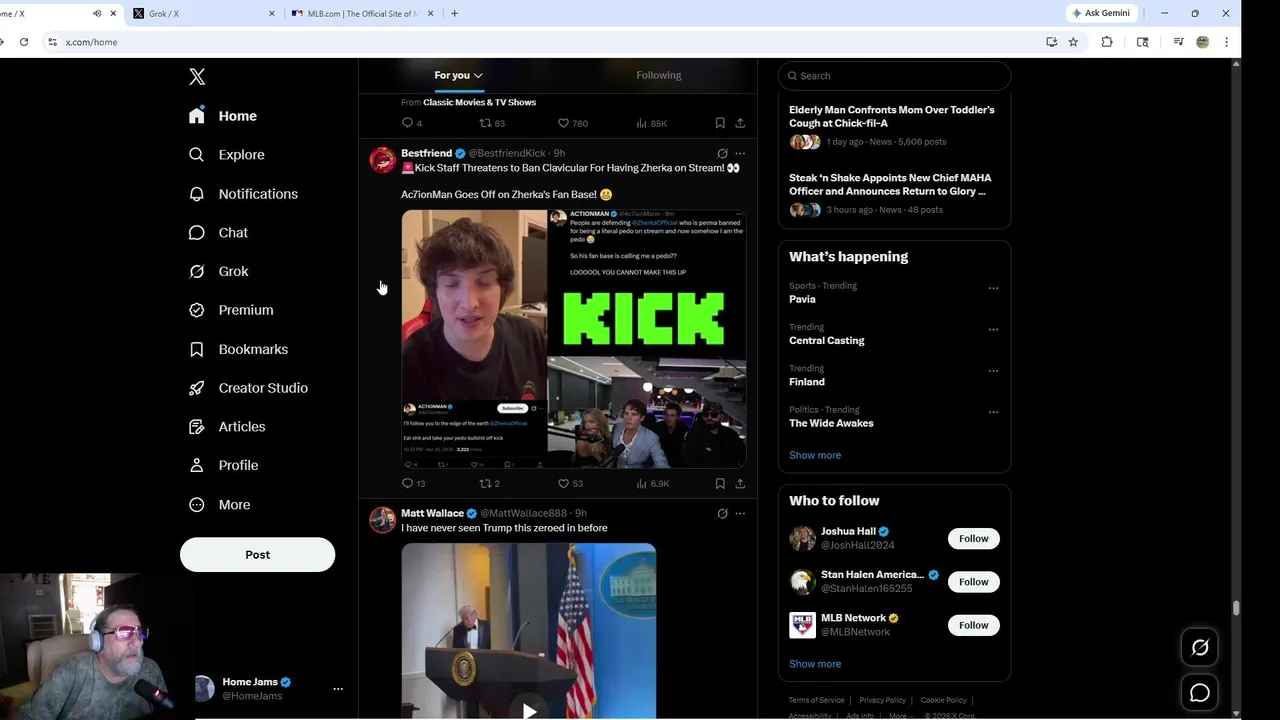The image size is (1280, 720).
Task: View analytics of Bestfriend post
Action: coord(652,484)
